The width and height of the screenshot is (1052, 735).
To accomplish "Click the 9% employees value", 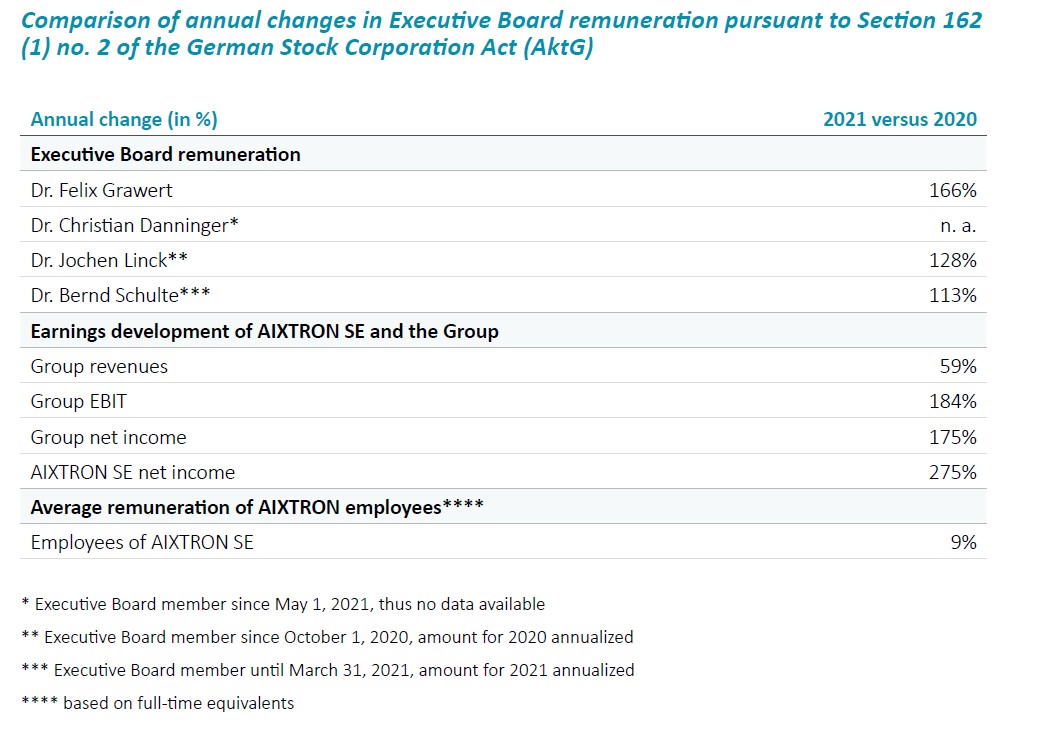I will coord(964,543).
